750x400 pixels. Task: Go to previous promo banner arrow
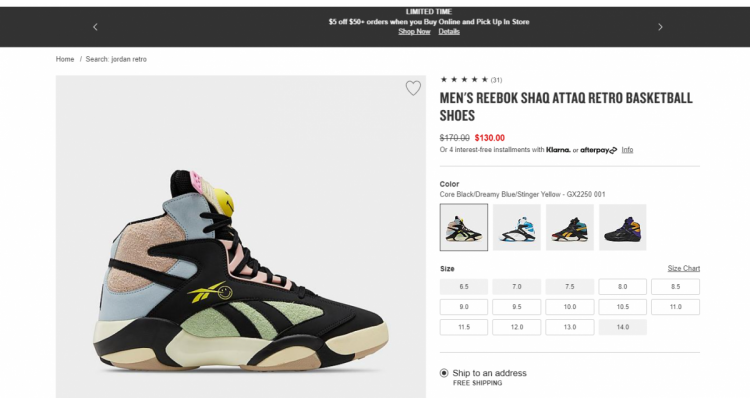coord(95,27)
